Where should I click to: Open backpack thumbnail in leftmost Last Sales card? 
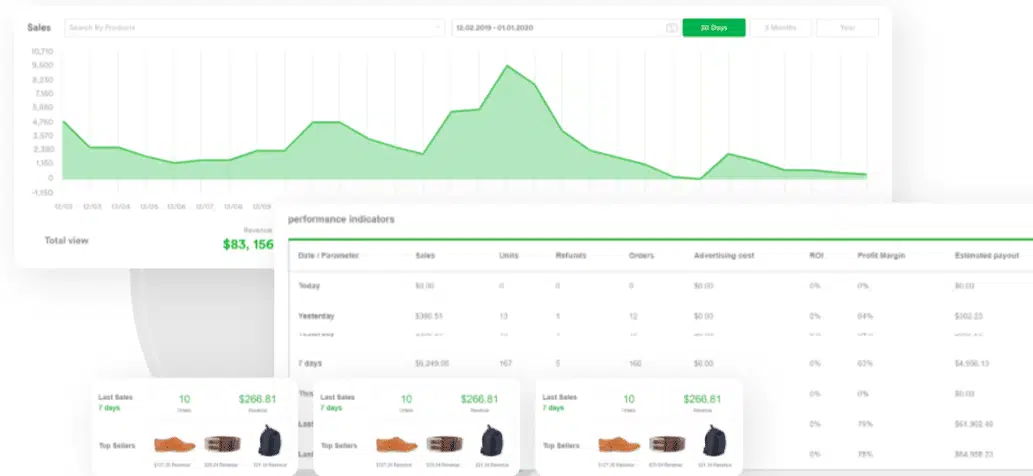(x=268, y=440)
